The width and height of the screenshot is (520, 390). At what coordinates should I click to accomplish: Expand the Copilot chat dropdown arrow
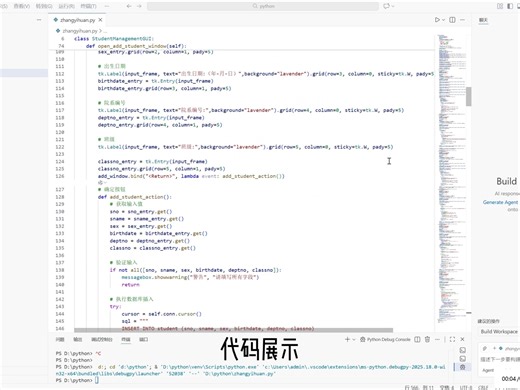[x=393, y=6]
